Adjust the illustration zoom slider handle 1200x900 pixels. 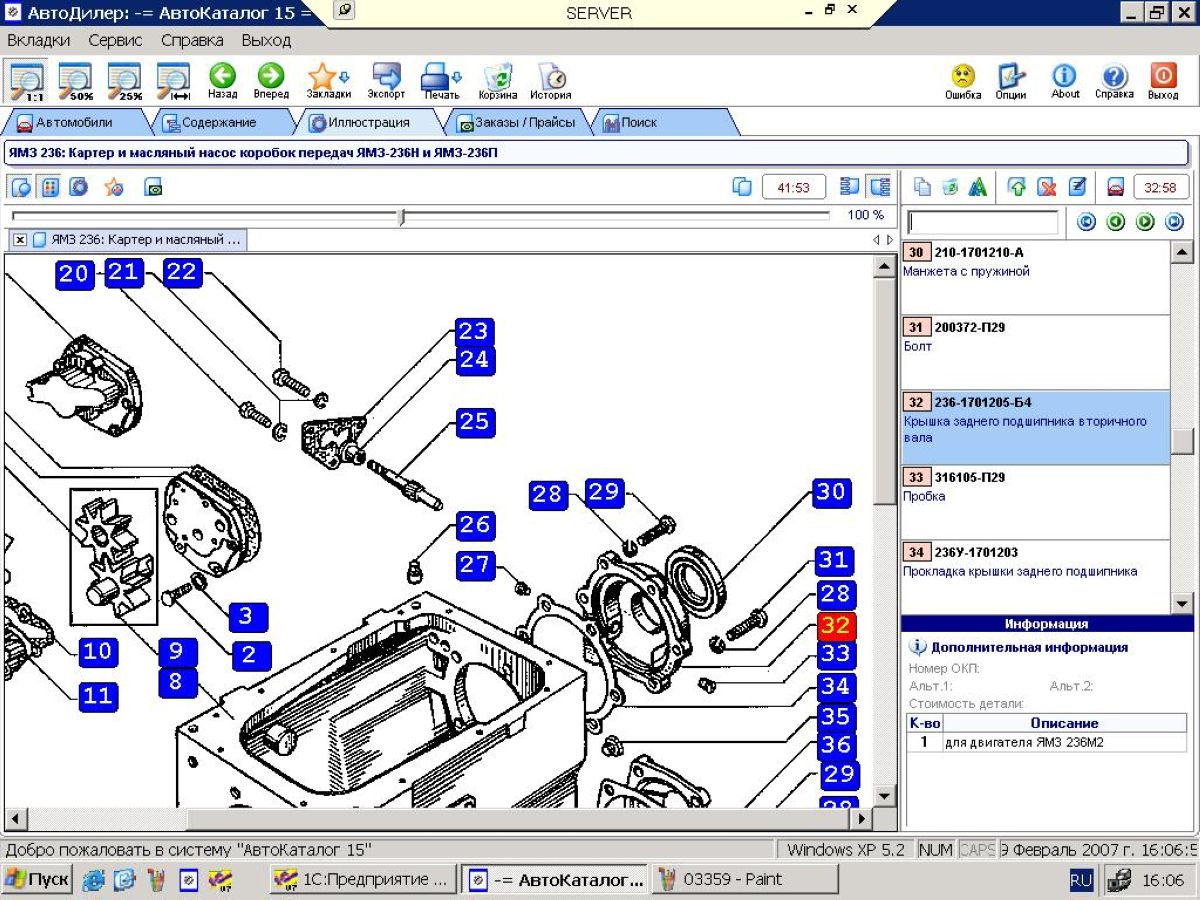(401, 216)
